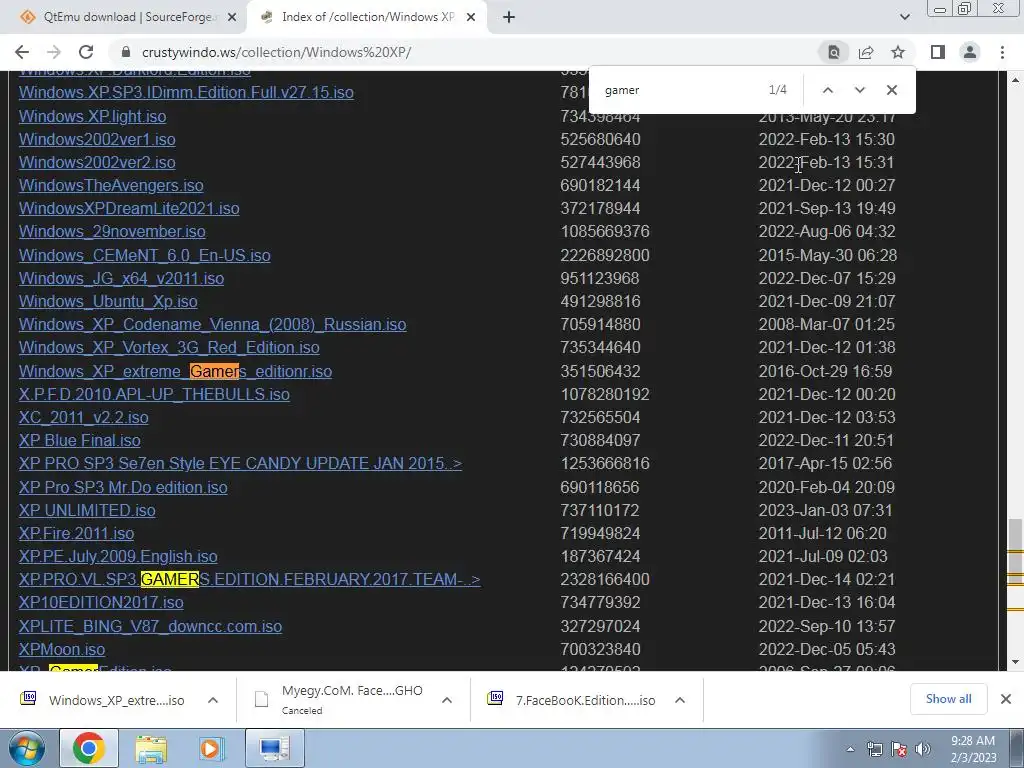Open WindowsXPDreamLite2021.iso link
Screen dimensions: 1024x768
tap(129, 208)
